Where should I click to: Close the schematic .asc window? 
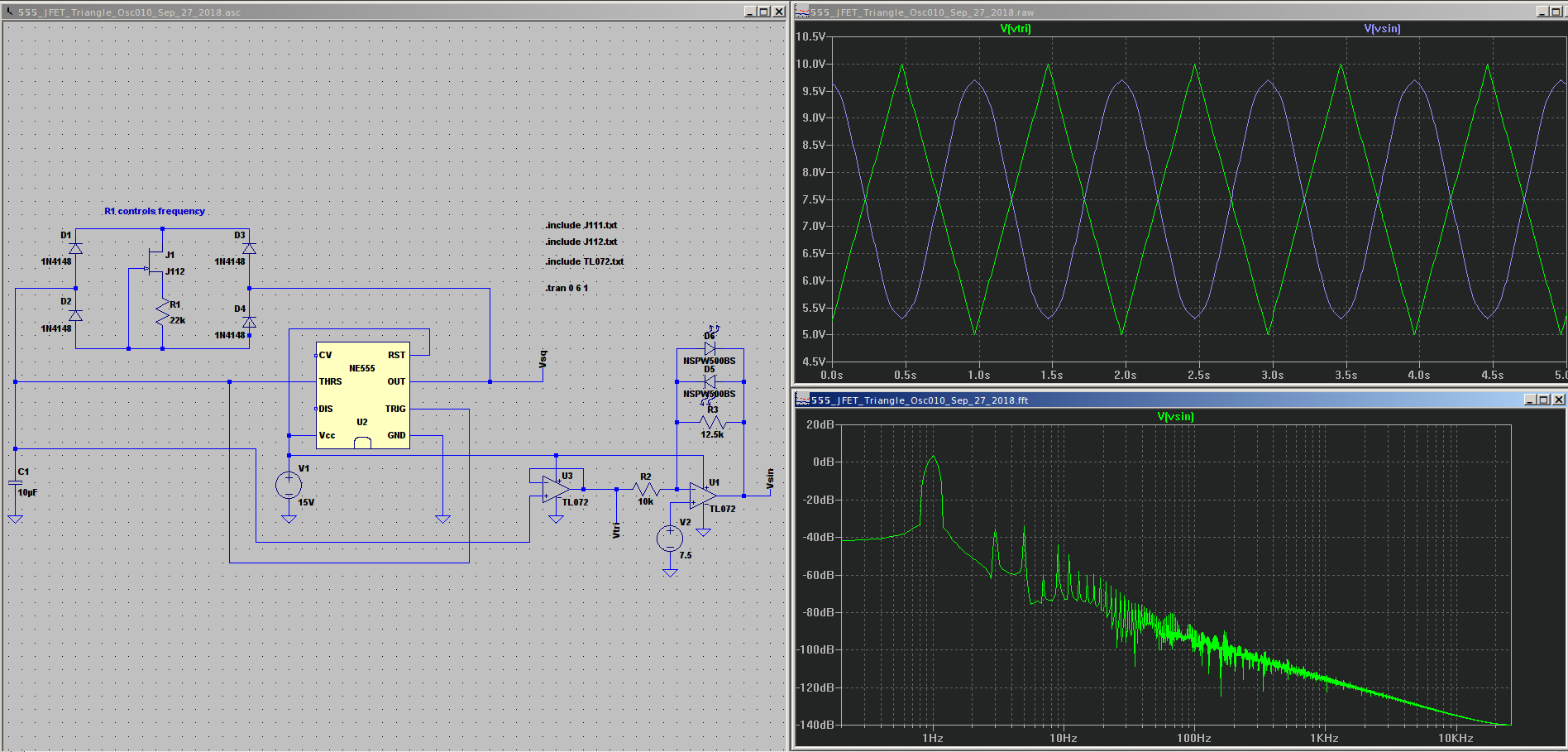(x=778, y=12)
